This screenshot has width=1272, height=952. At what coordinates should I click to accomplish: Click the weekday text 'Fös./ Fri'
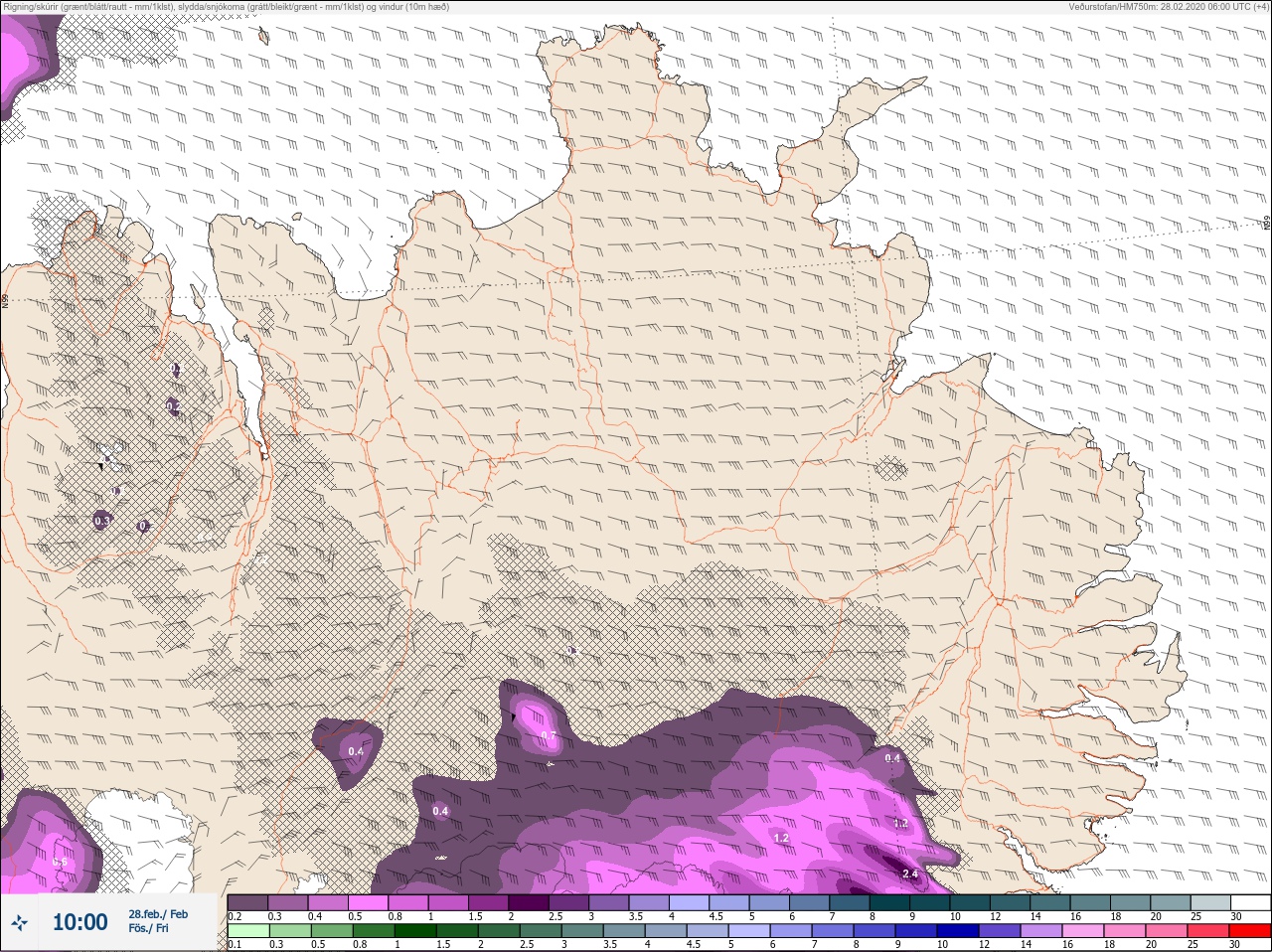[148, 928]
